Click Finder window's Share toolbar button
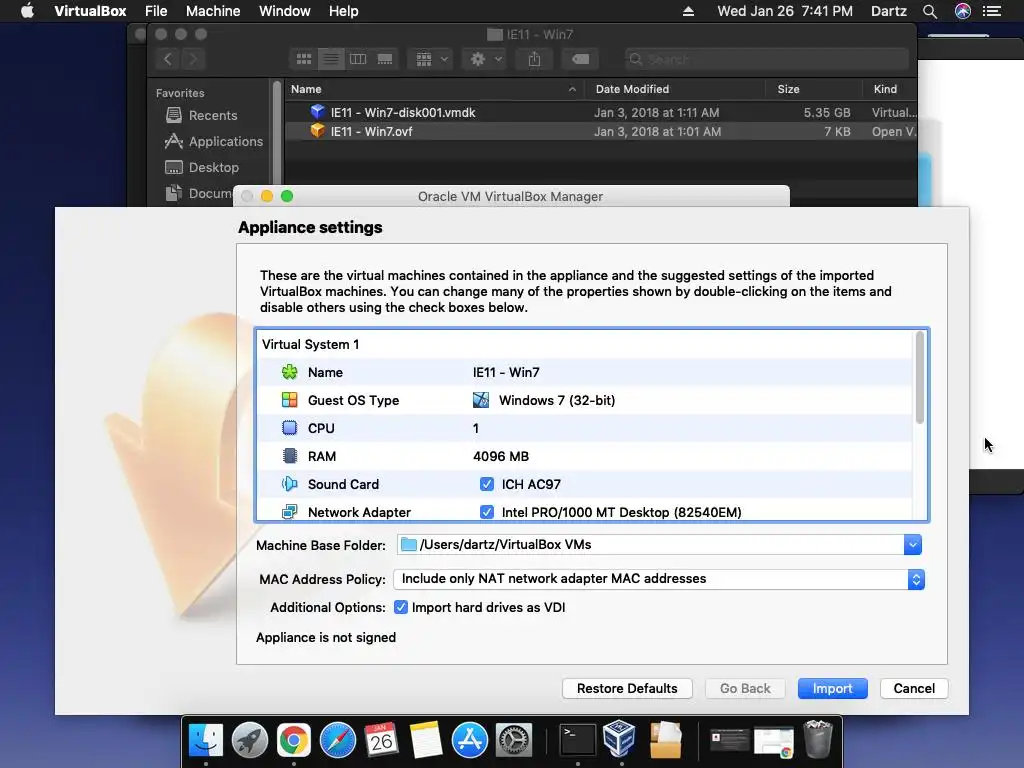 [x=534, y=59]
